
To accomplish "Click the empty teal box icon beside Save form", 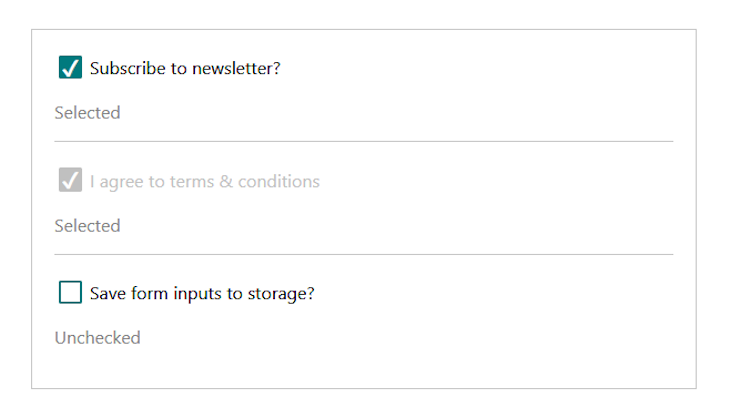I will click(70, 293).
